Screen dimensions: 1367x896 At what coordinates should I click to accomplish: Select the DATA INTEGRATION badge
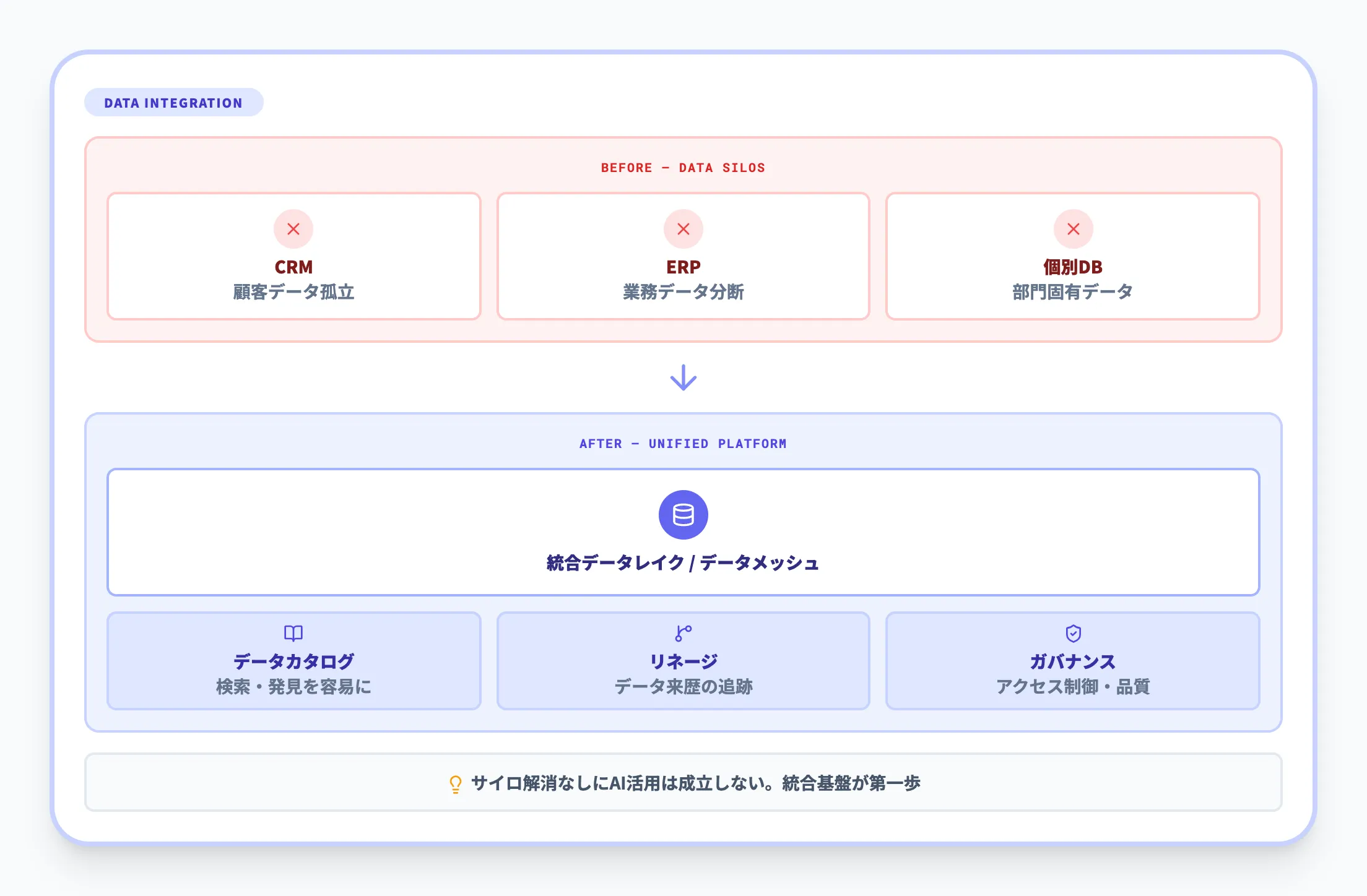point(174,103)
